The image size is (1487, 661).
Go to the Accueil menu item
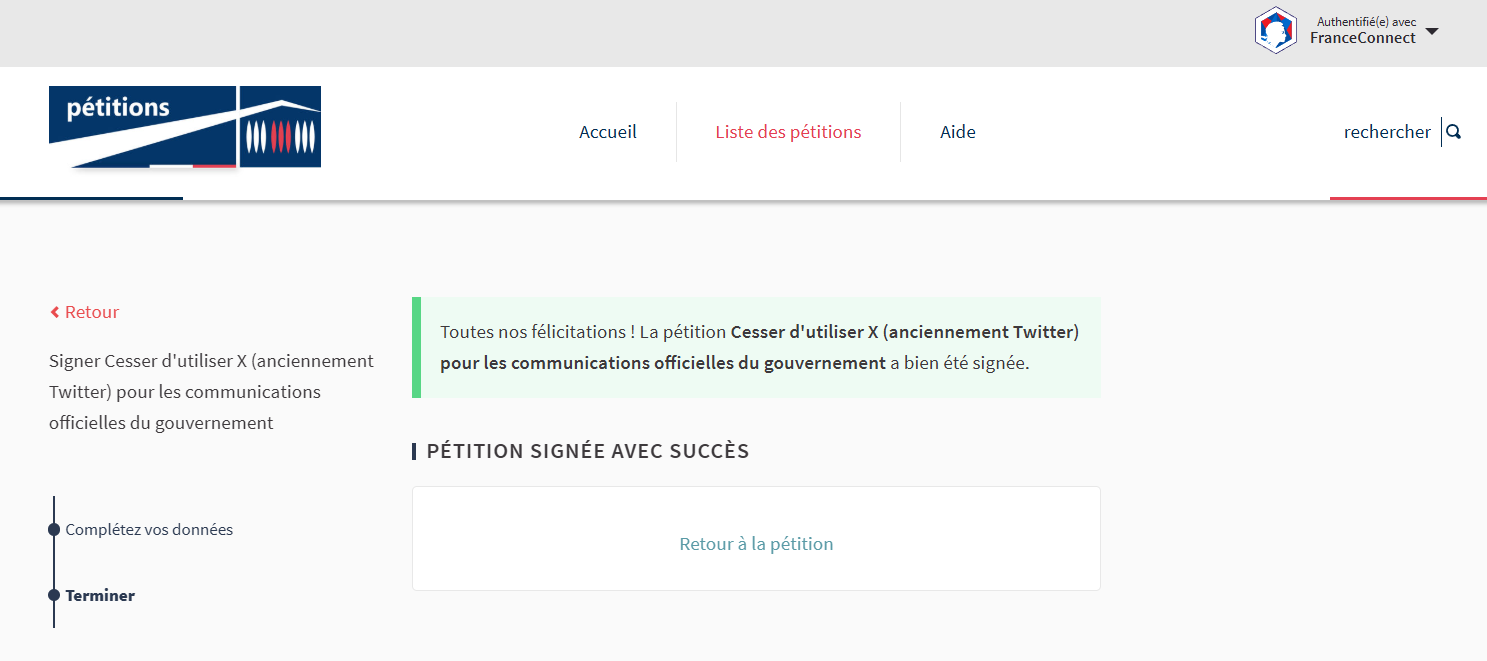coord(608,132)
